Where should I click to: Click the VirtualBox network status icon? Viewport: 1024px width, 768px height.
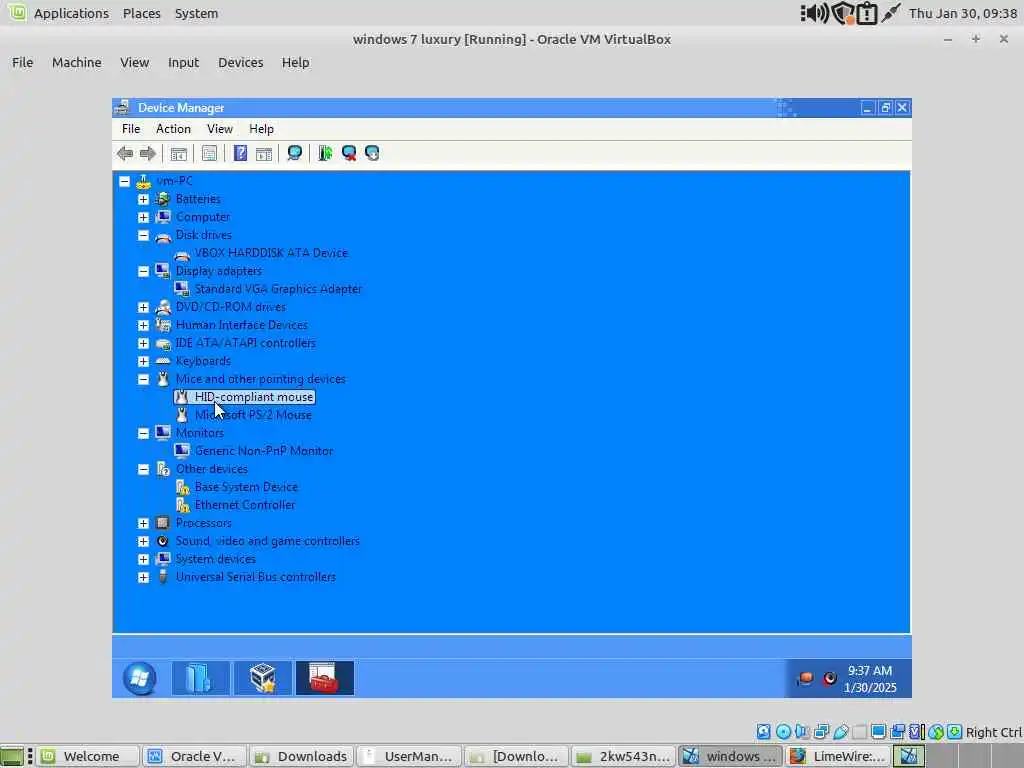click(822, 731)
